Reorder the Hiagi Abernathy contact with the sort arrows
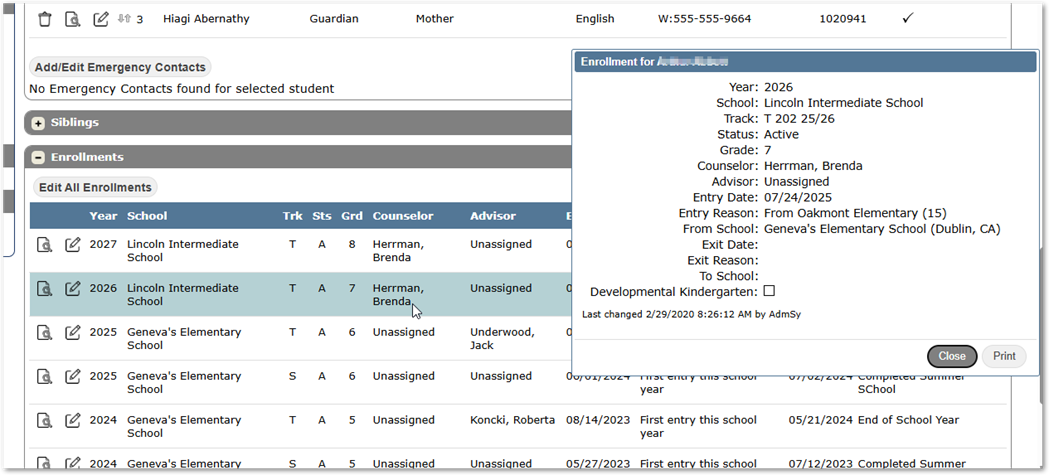This screenshot has height=475, width=1049. tap(124, 19)
